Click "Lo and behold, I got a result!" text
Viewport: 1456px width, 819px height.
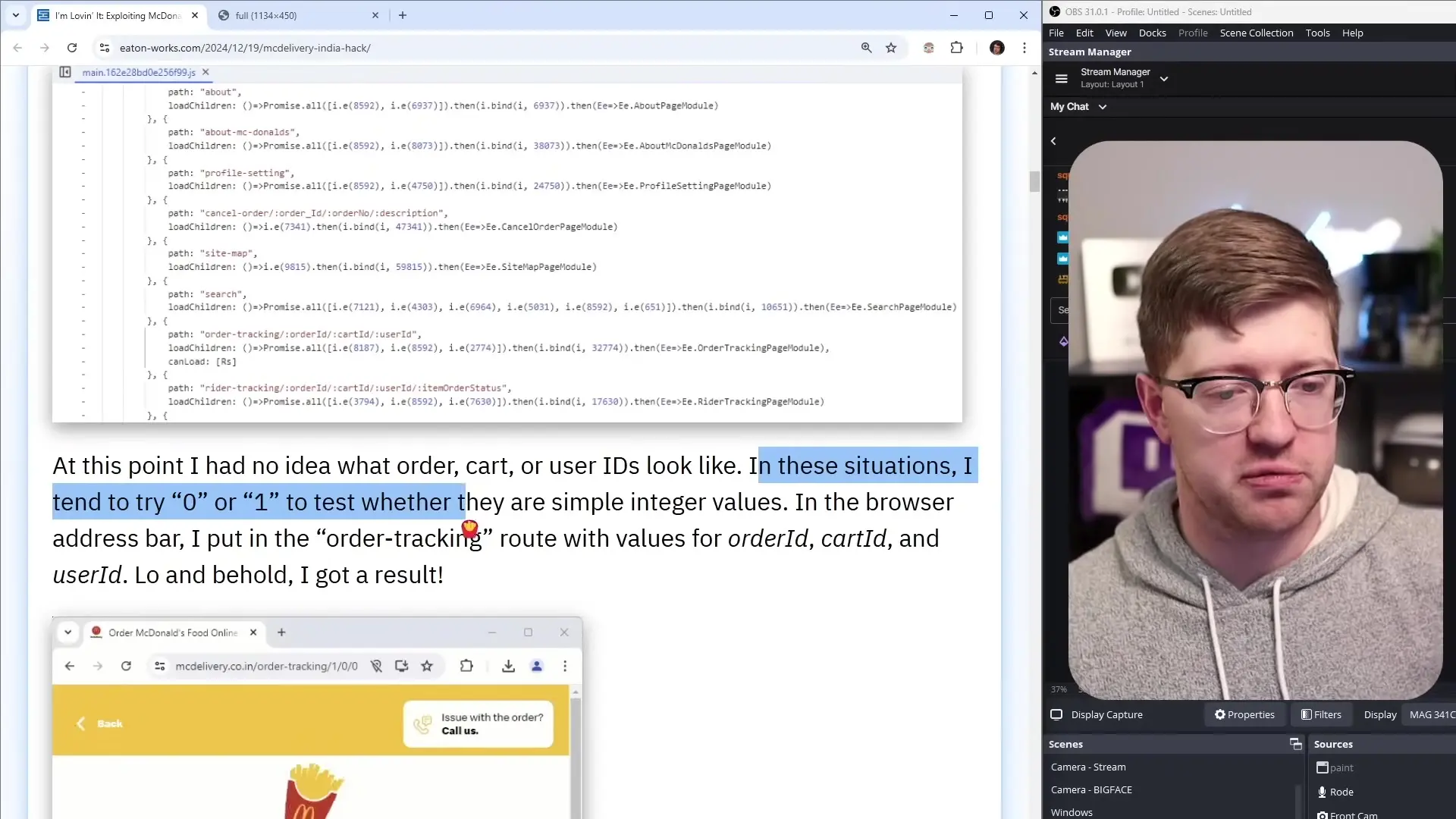289,575
